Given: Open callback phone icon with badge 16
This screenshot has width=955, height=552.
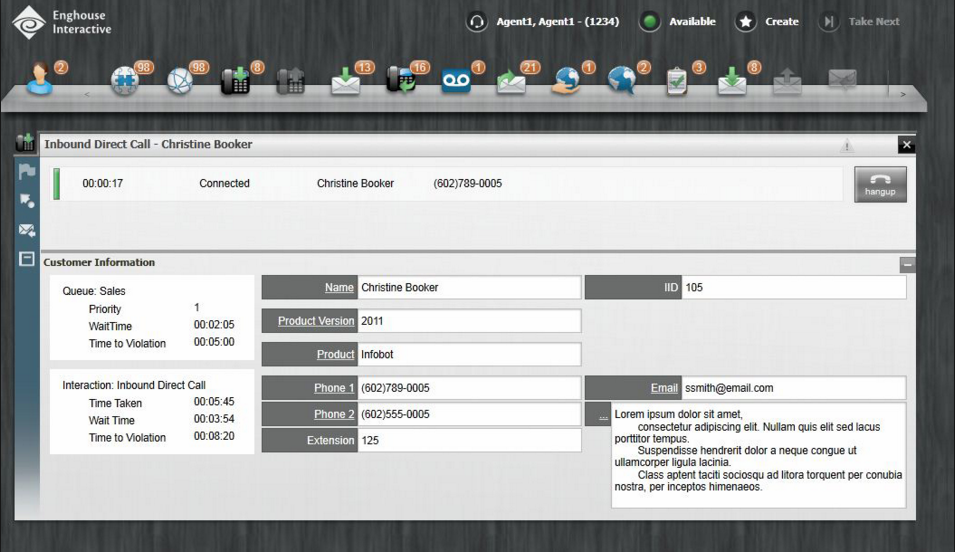Looking at the screenshot, I should click(401, 80).
